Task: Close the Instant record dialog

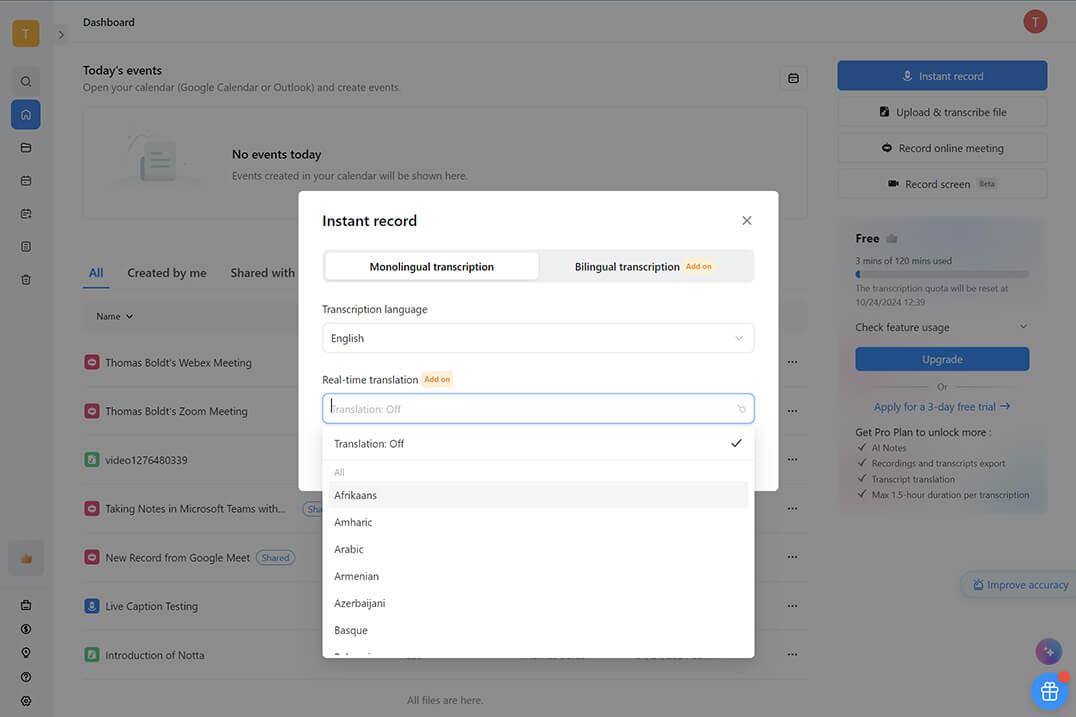Action: point(747,220)
